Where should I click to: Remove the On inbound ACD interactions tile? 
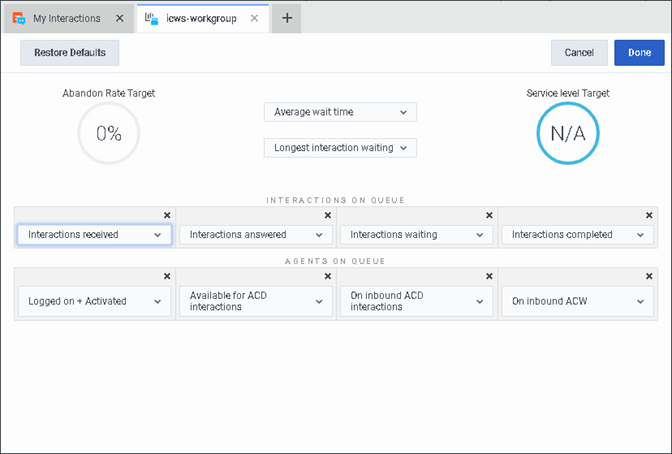click(489, 276)
